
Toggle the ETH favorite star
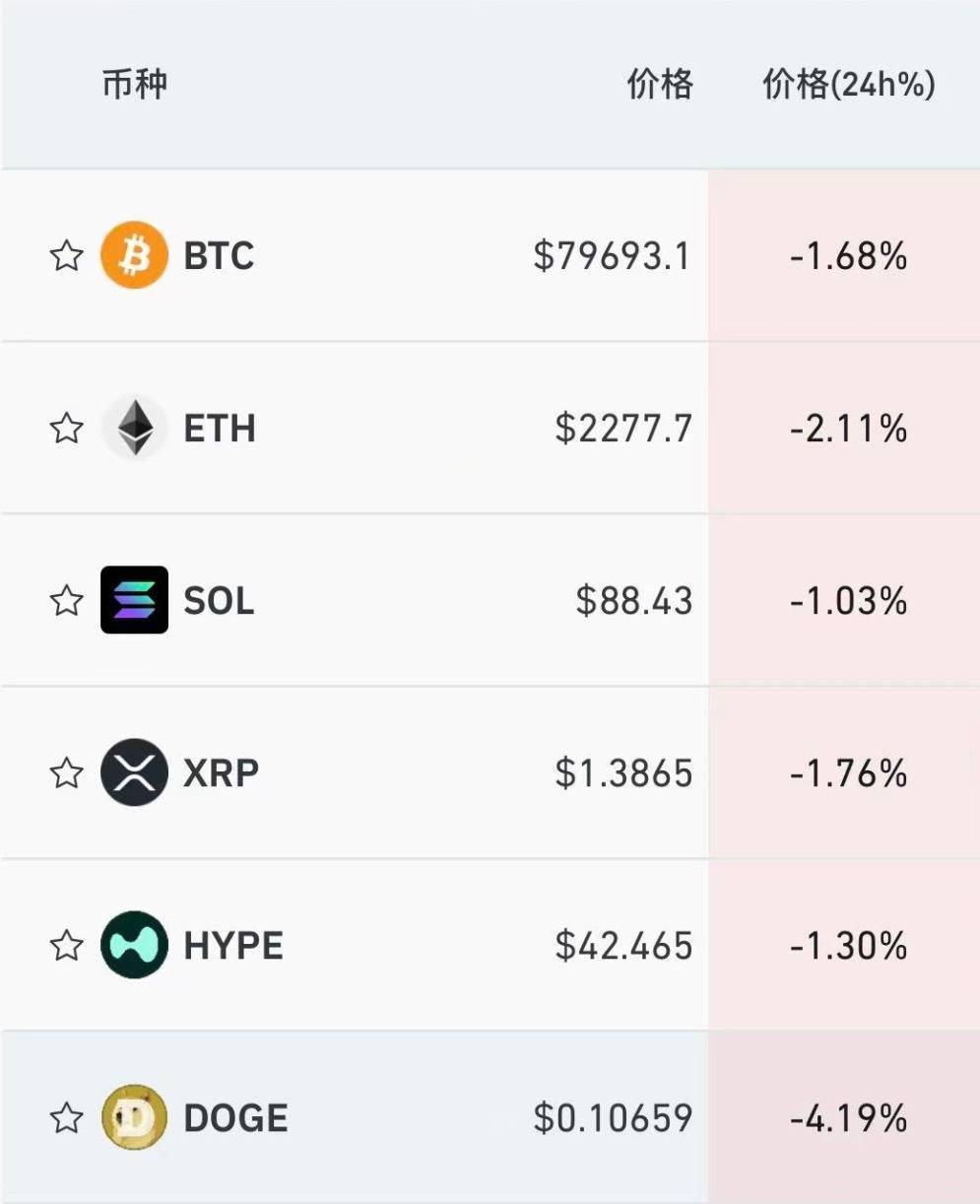66,429
